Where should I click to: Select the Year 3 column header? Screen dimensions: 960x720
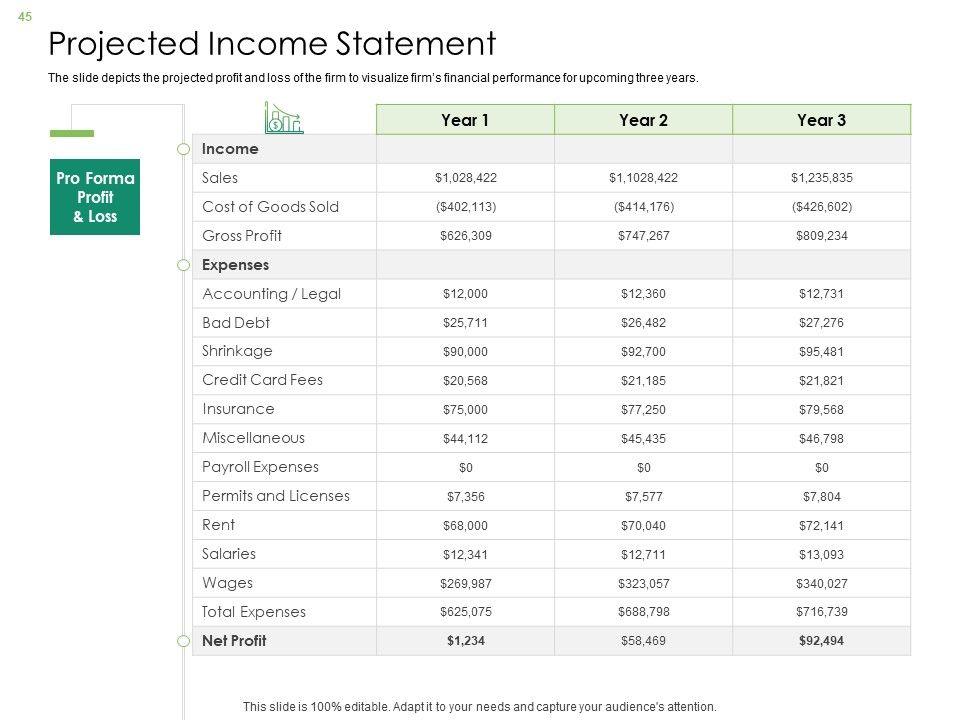pos(822,120)
